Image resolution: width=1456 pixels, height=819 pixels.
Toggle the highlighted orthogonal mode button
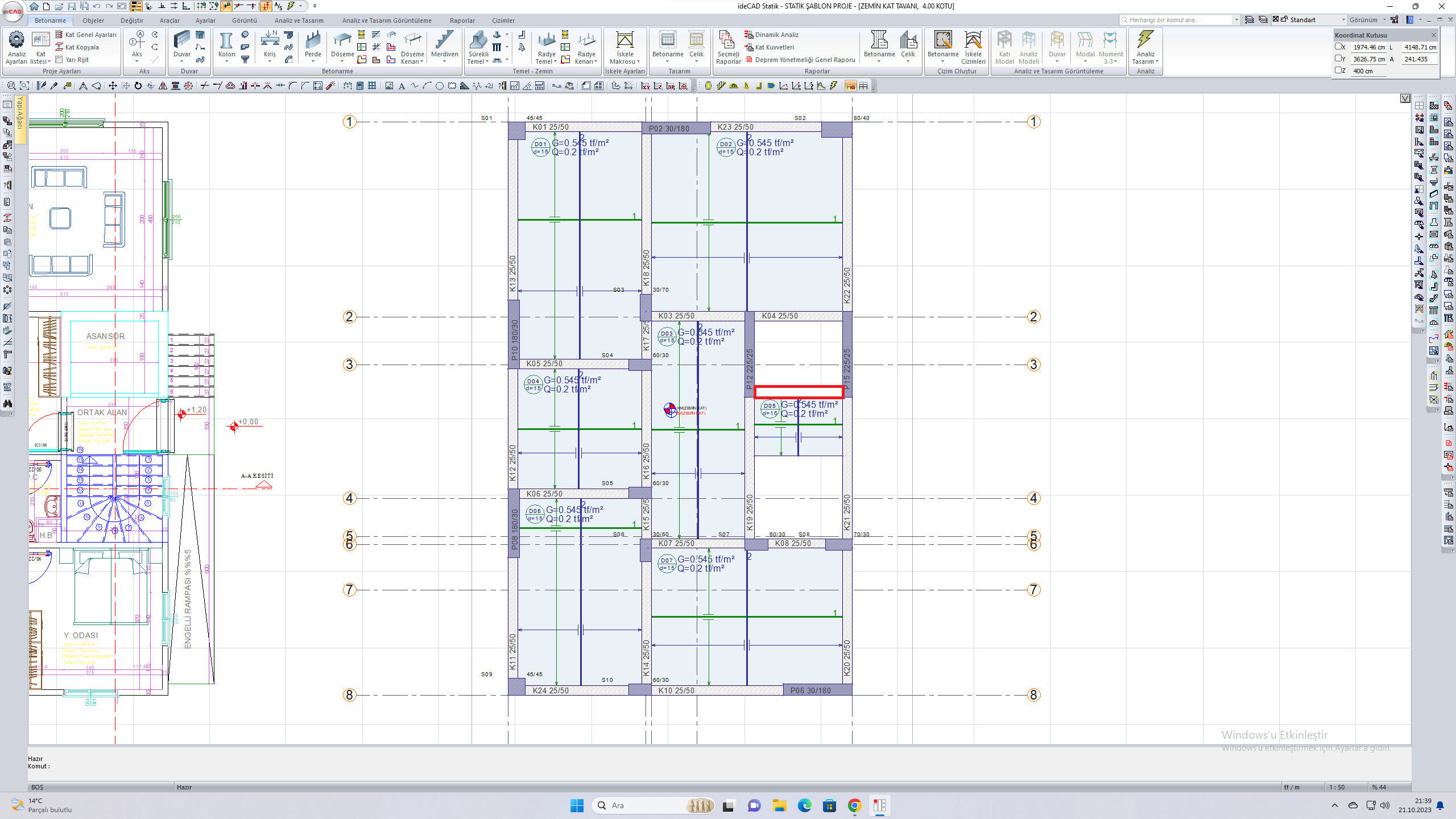coord(266,6)
